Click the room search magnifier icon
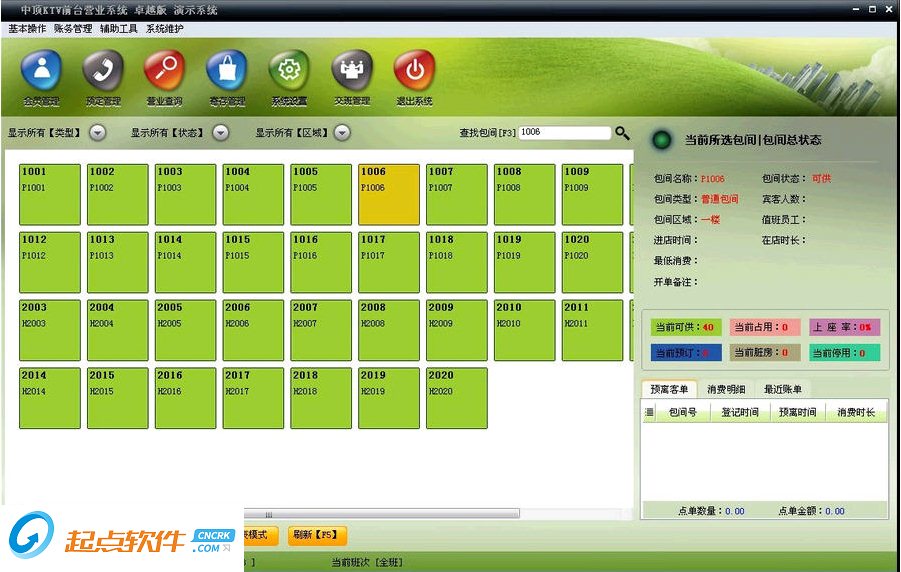 pos(622,133)
